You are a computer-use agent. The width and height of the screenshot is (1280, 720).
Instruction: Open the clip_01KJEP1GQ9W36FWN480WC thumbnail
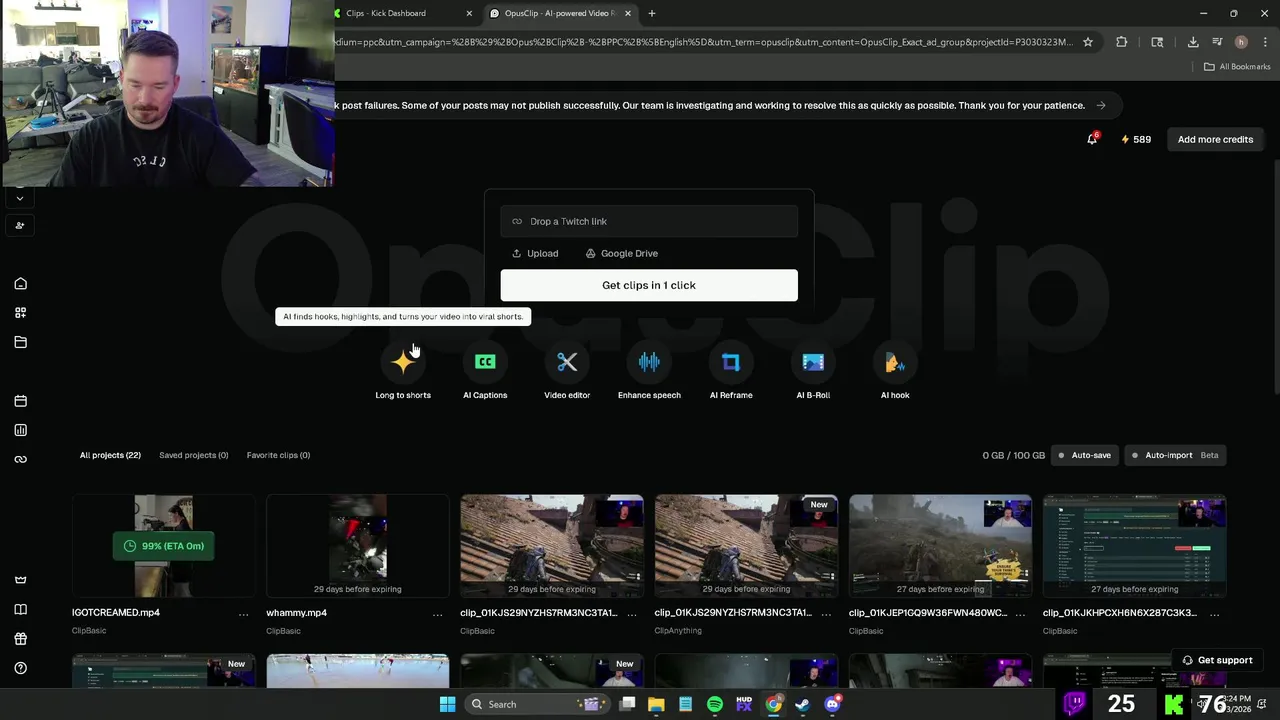(x=940, y=546)
